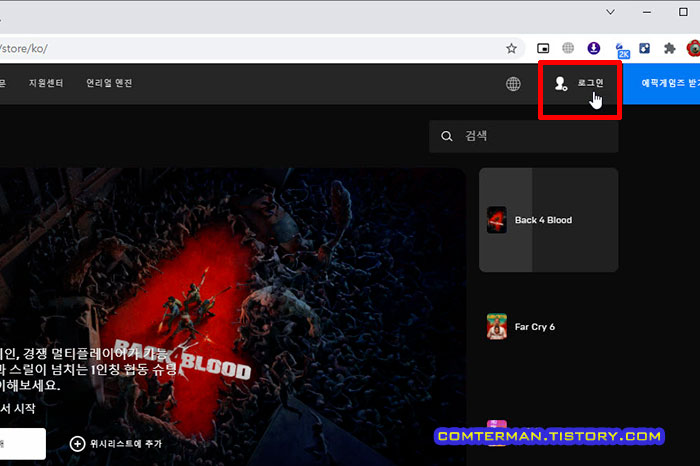Click the gray globe extension icon
The width and height of the screenshot is (700, 466).
[568, 48]
